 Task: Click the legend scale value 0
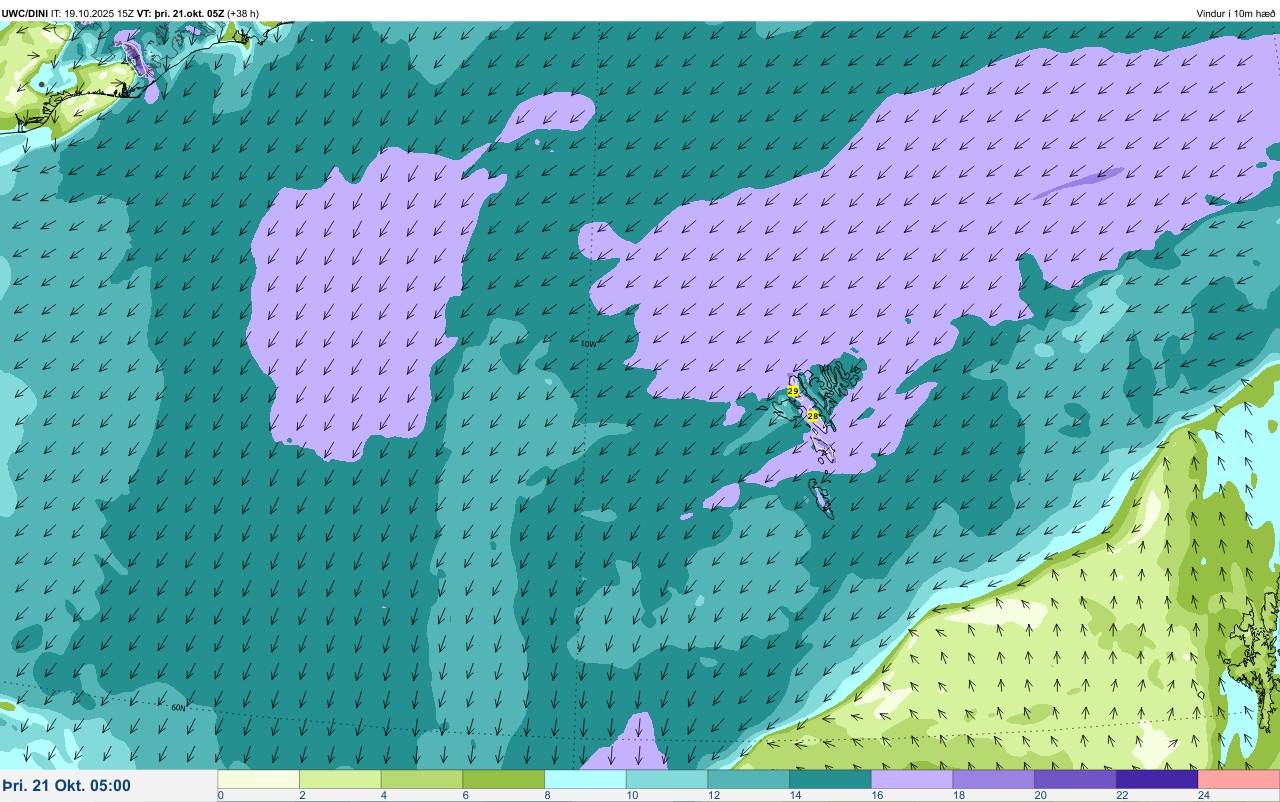pyautogui.click(x=220, y=795)
